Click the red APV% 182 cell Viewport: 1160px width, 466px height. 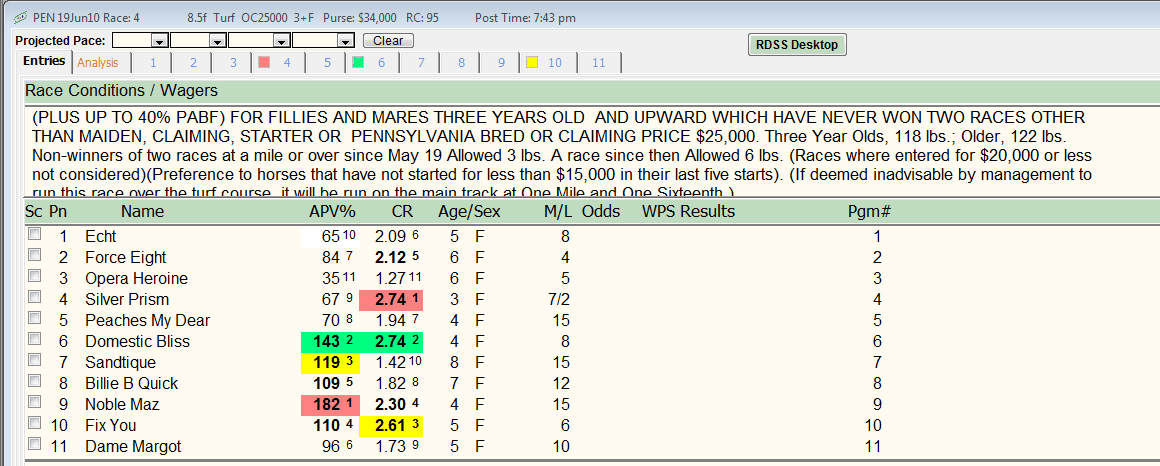click(329, 405)
